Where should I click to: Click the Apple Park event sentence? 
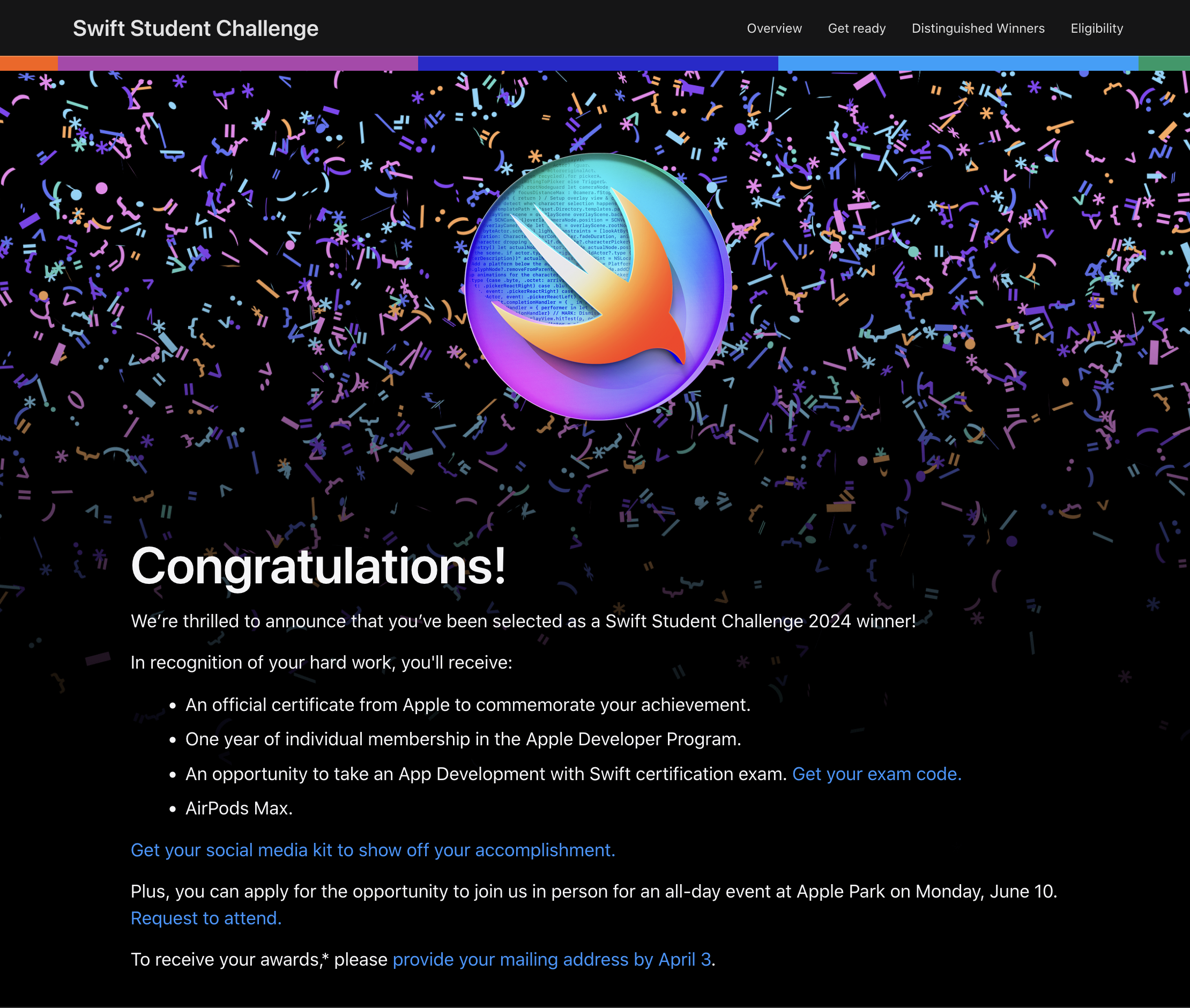[x=593, y=891]
